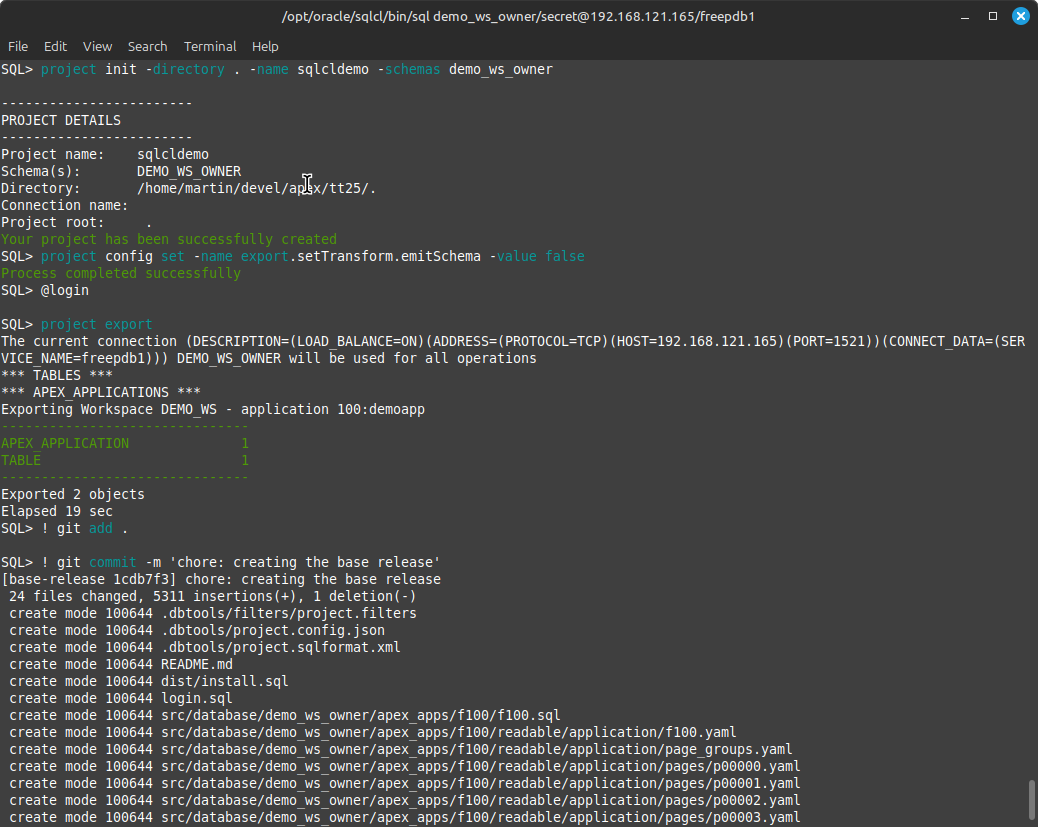The width and height of the screenshot is (1038, 827).
Task: Click the 'PROJECT DETAILS' heading text
Action: click(x=61, y=120)
